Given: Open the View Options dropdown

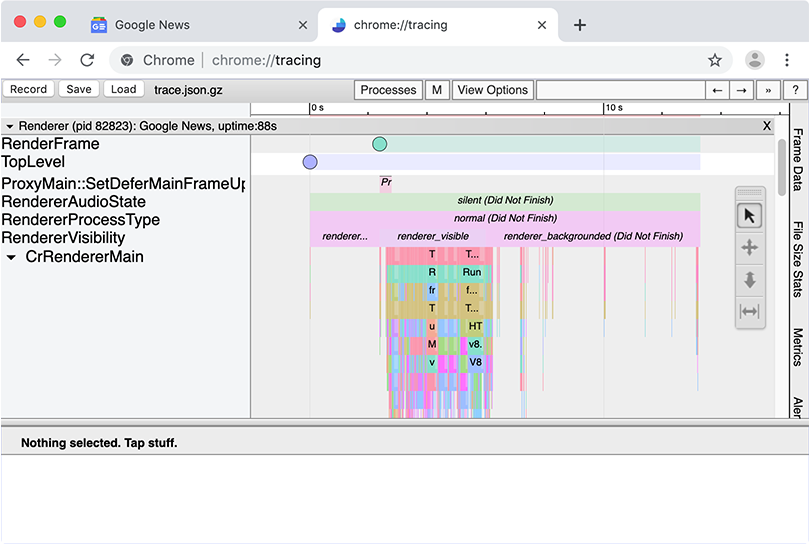Looking at the screenshot, I should [492, 90].
